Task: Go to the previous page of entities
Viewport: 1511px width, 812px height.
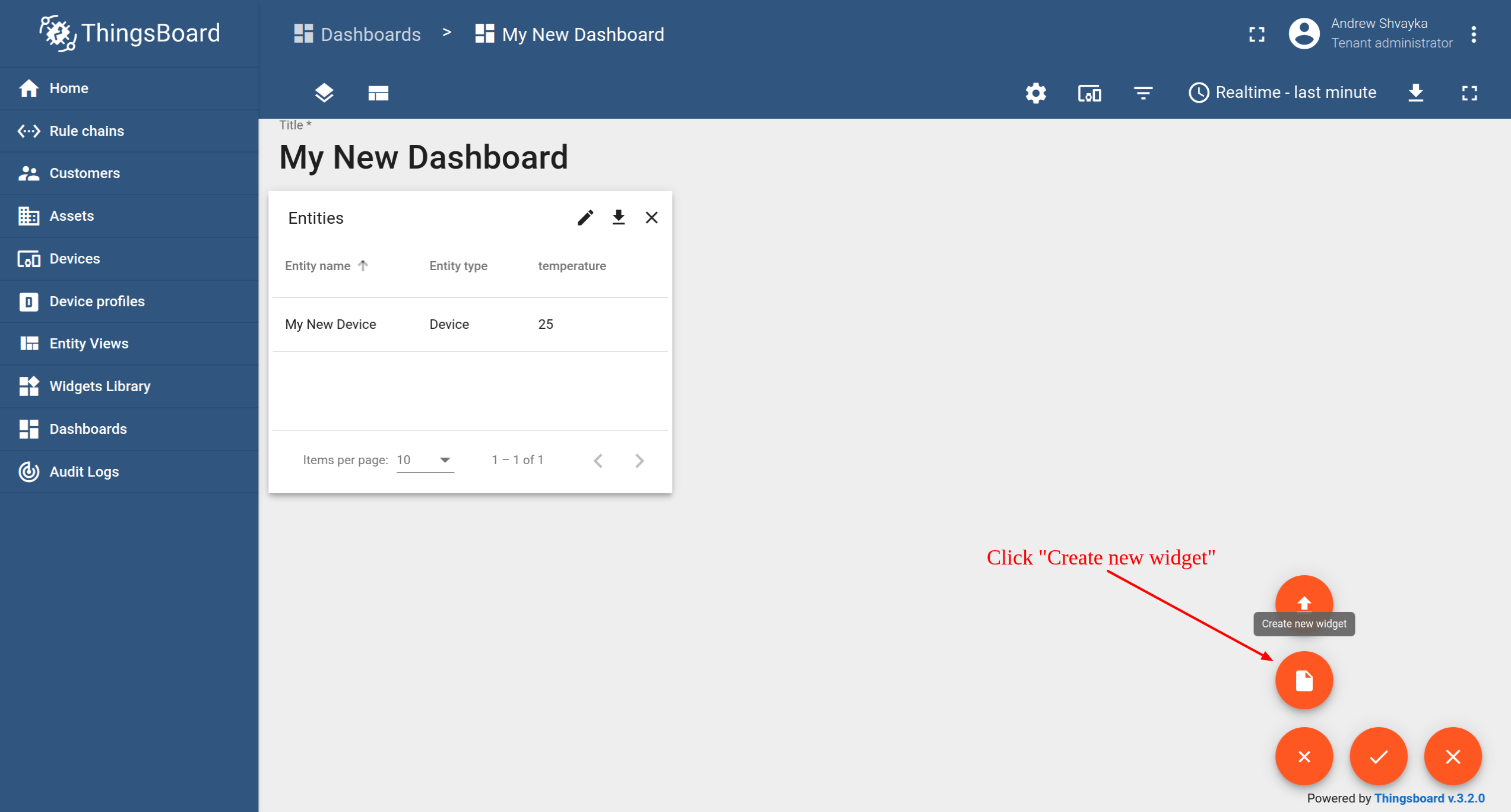Action: click(598, 461)
